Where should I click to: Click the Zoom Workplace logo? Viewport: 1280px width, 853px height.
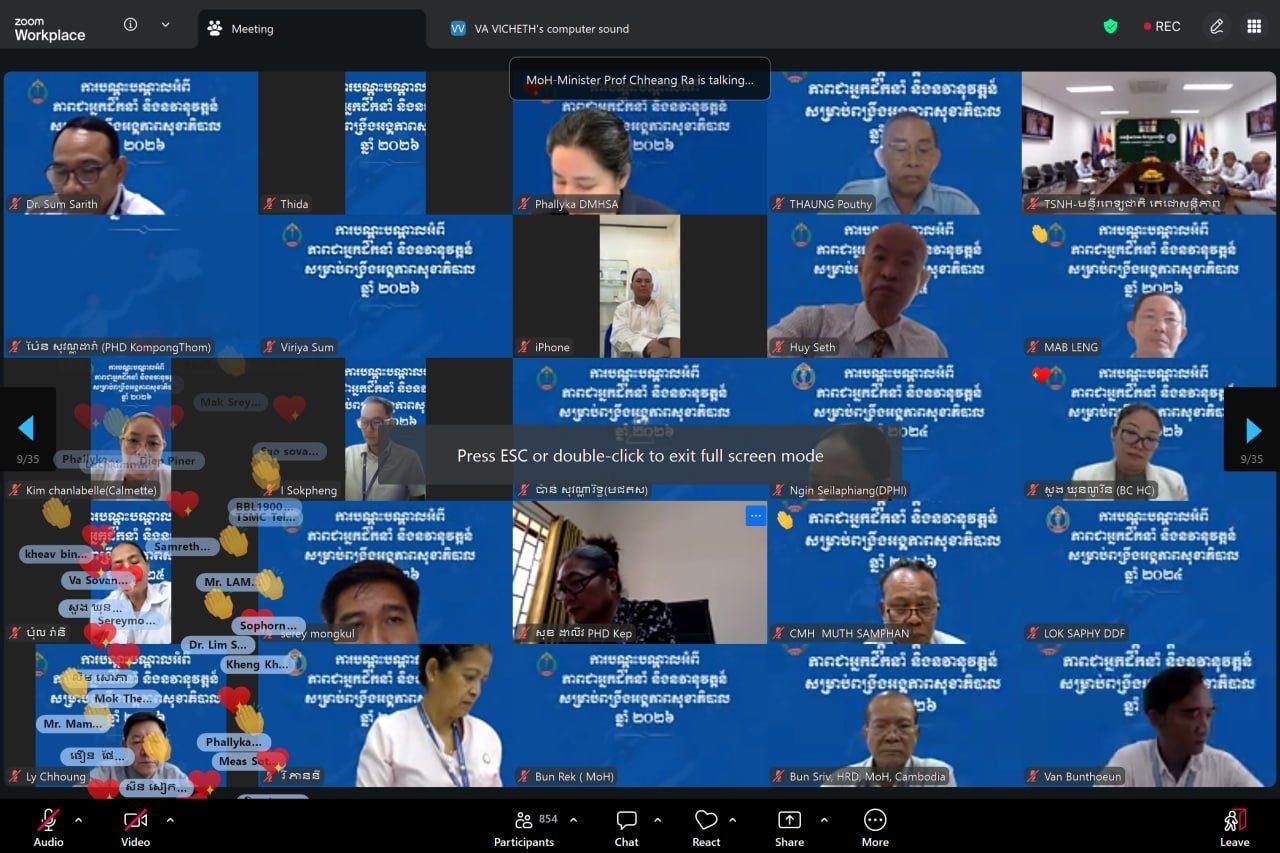pyautogui.click(x=50, y=29)
